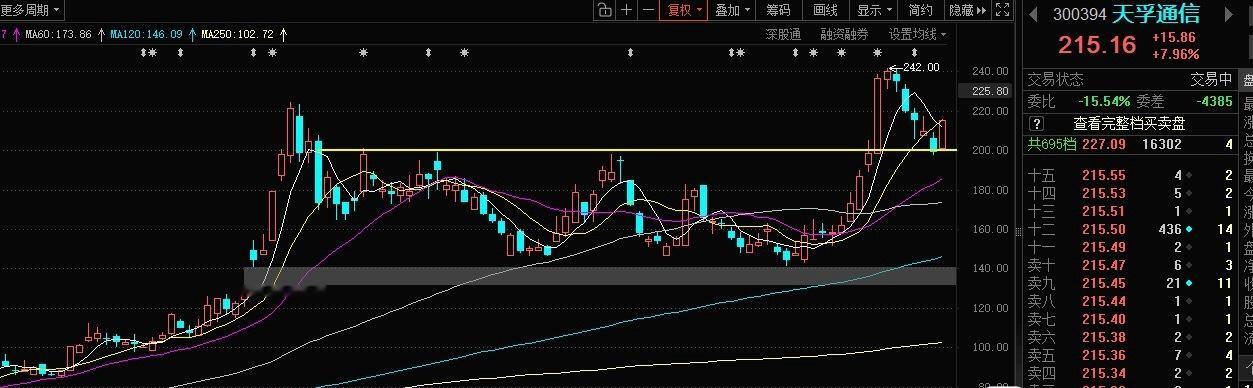
Task: Select the 十三 sell order at 215.51
Action: pos(1131,211)
